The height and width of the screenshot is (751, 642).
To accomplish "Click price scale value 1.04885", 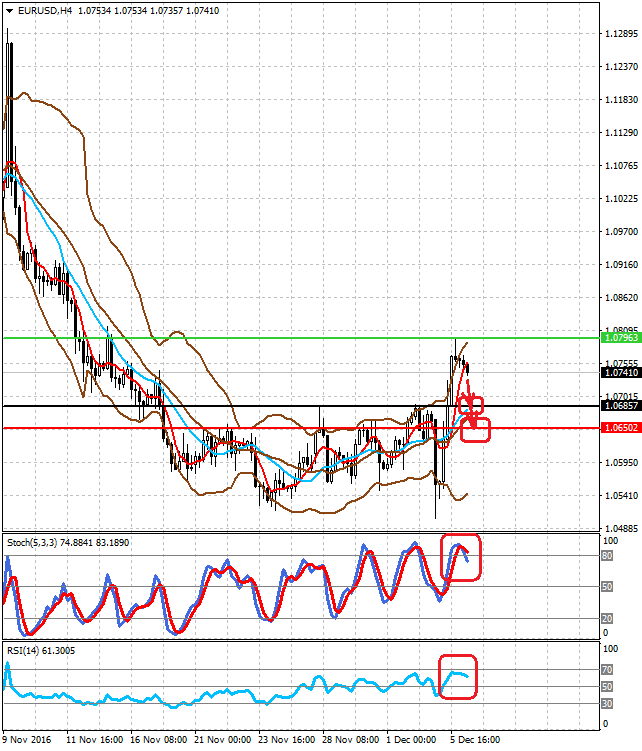I will tap(621, 529).
